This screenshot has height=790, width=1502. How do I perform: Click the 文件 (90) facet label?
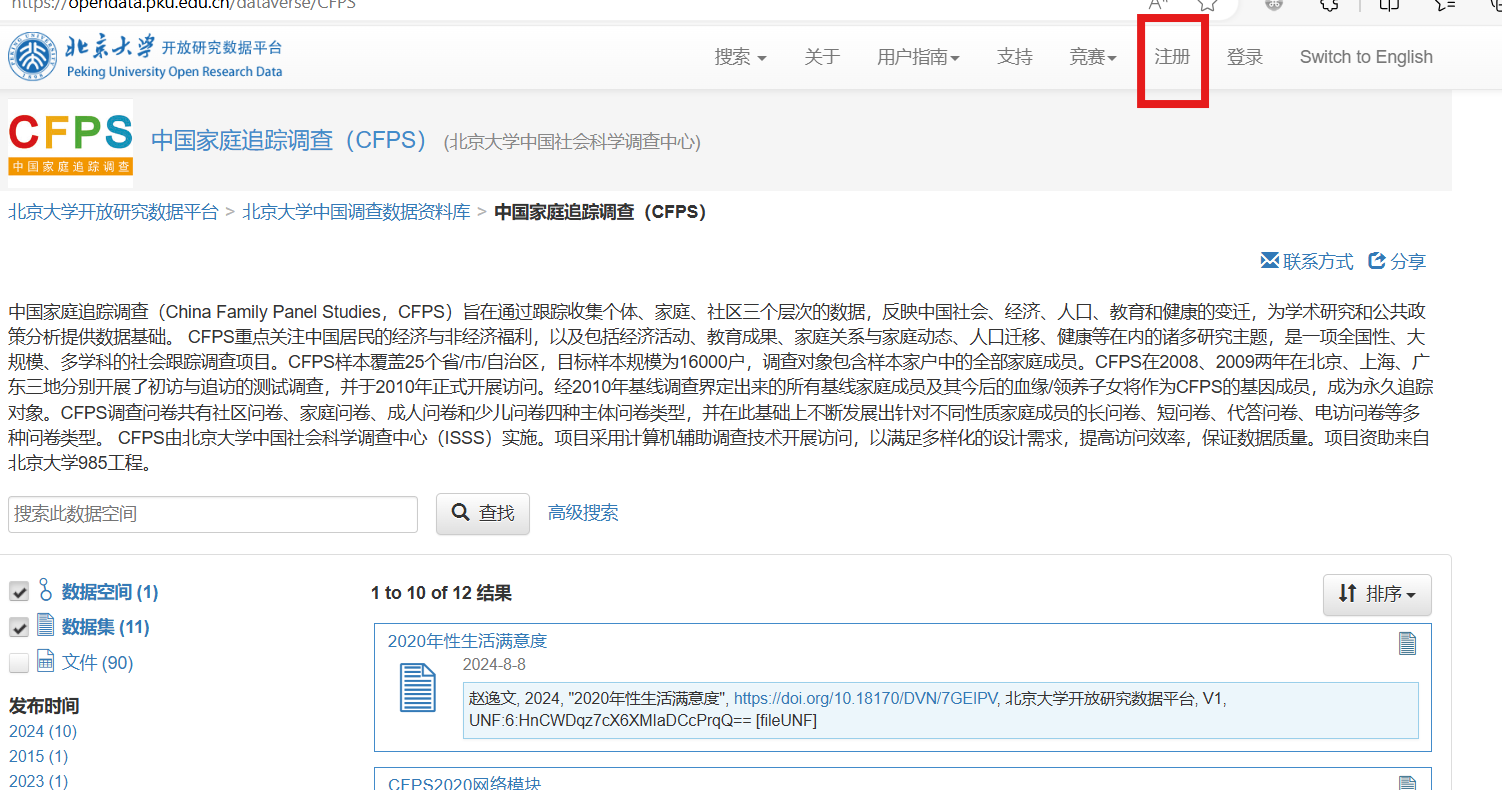point(97,663)
